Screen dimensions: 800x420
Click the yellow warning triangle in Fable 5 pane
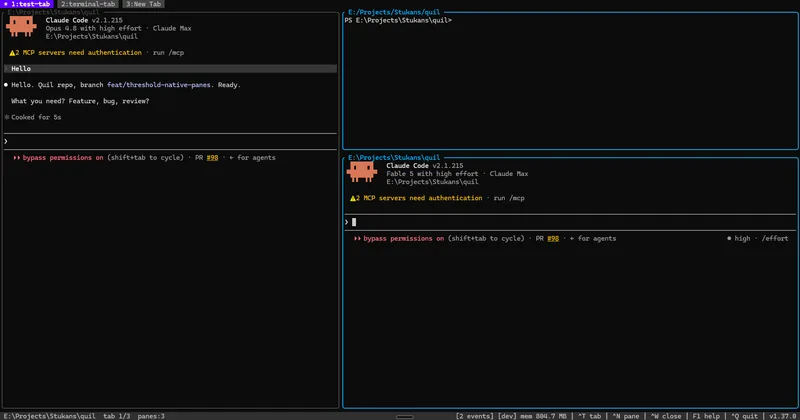coord(353,198)
